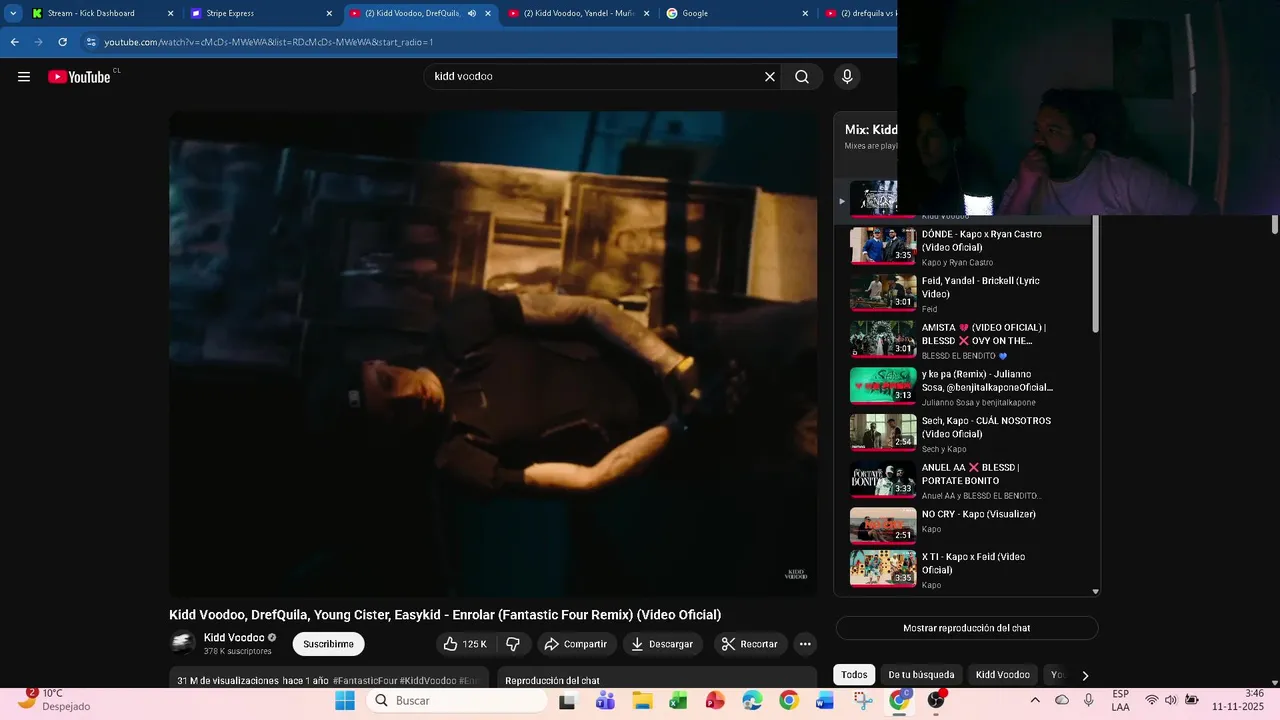This screenshot has width=1280, height=720.
Task: Click the video player area
Action: [493, 353]
